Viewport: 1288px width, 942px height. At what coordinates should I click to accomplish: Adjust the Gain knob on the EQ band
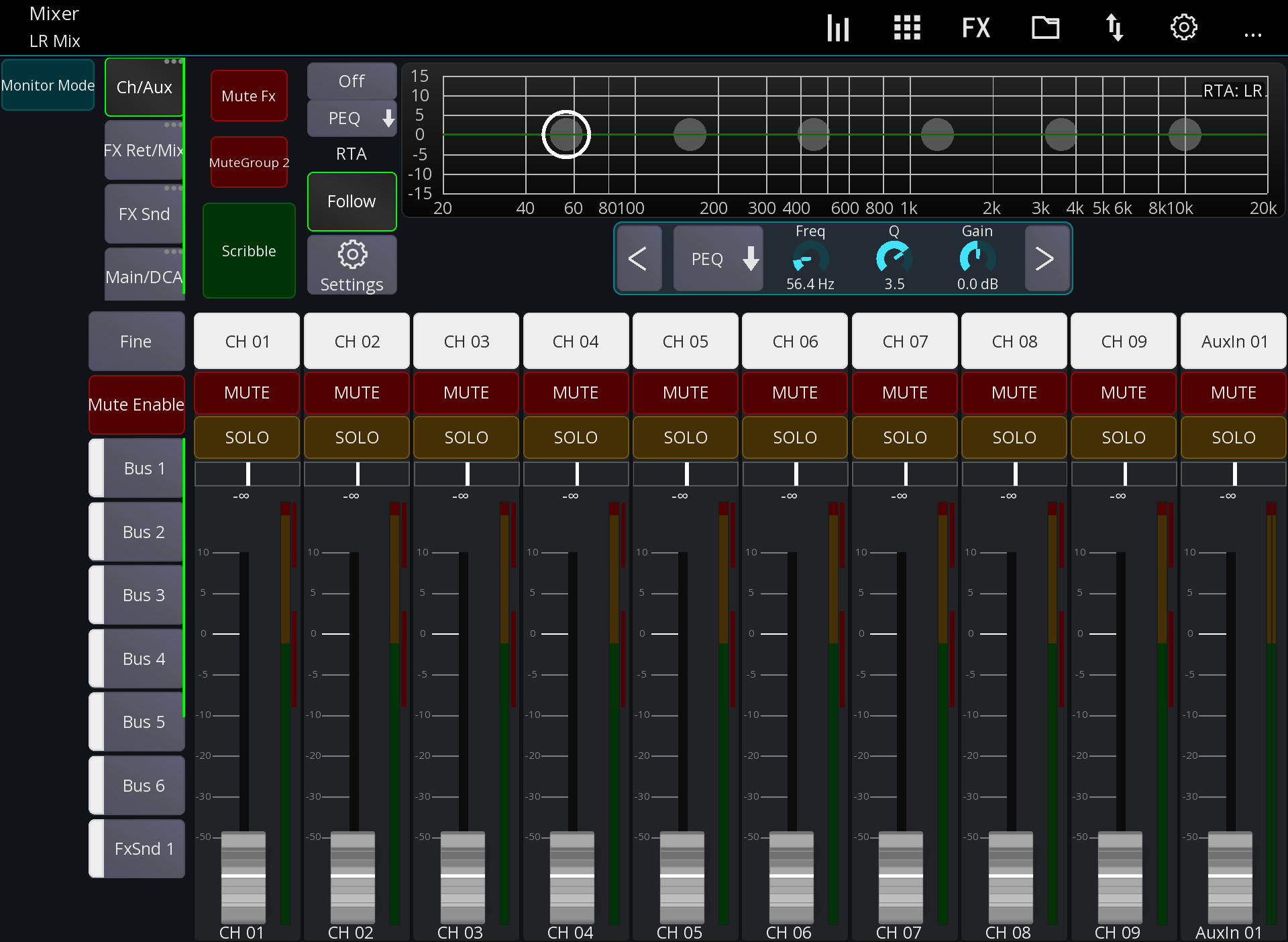976,258
